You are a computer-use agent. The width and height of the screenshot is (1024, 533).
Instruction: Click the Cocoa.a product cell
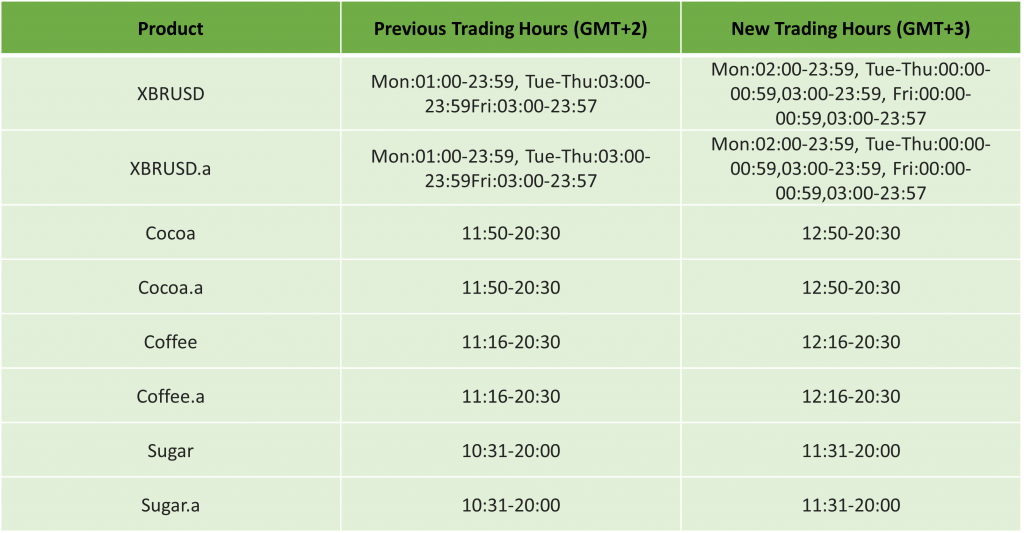pyautogui.click(x=170, y=287)
